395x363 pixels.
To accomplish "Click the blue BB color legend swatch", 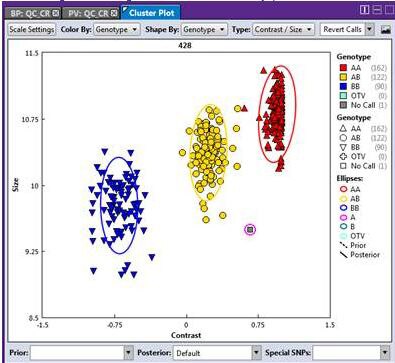I will tap(343, 86).
